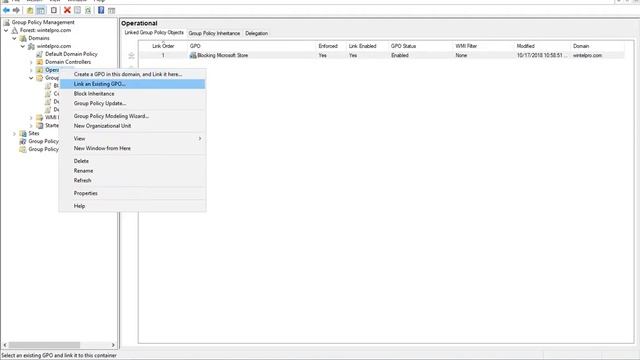Click the Refresh toolbar icon

(x=88, y=10)
